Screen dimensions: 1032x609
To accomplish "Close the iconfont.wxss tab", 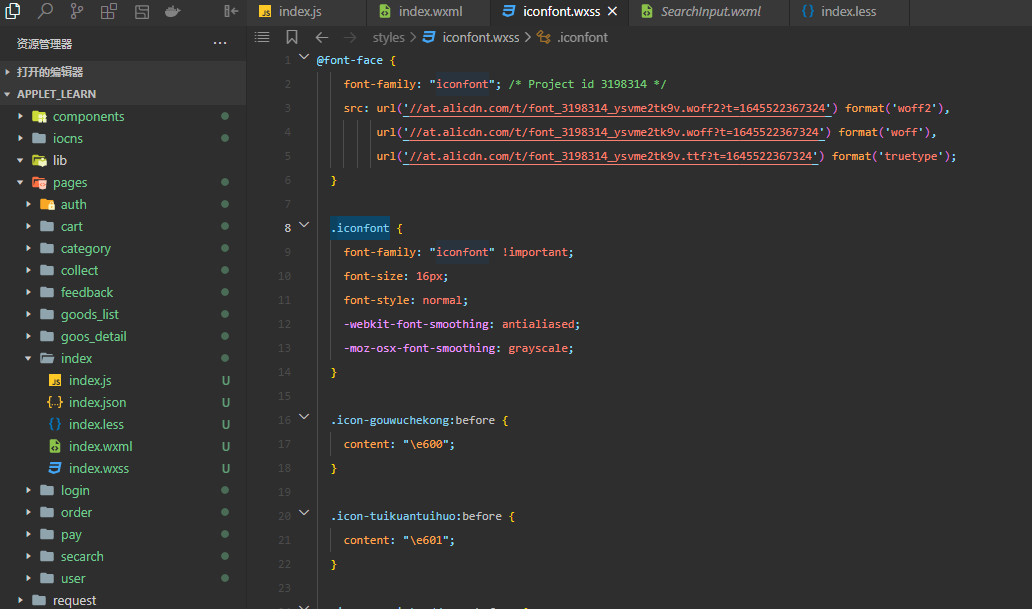I will [x=612, y=12].
